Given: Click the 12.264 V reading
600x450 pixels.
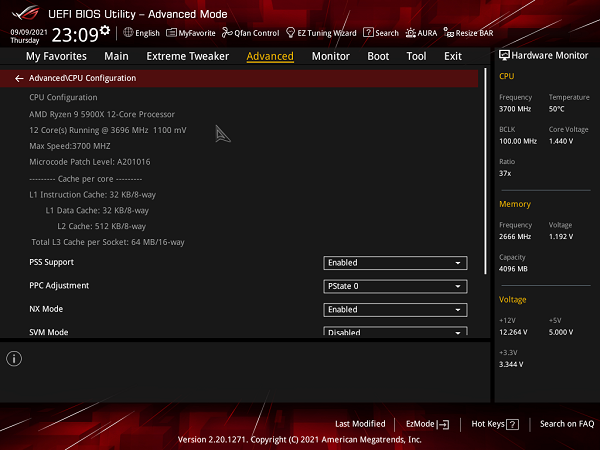Looking at the screenshot, I should pos(513,332).
